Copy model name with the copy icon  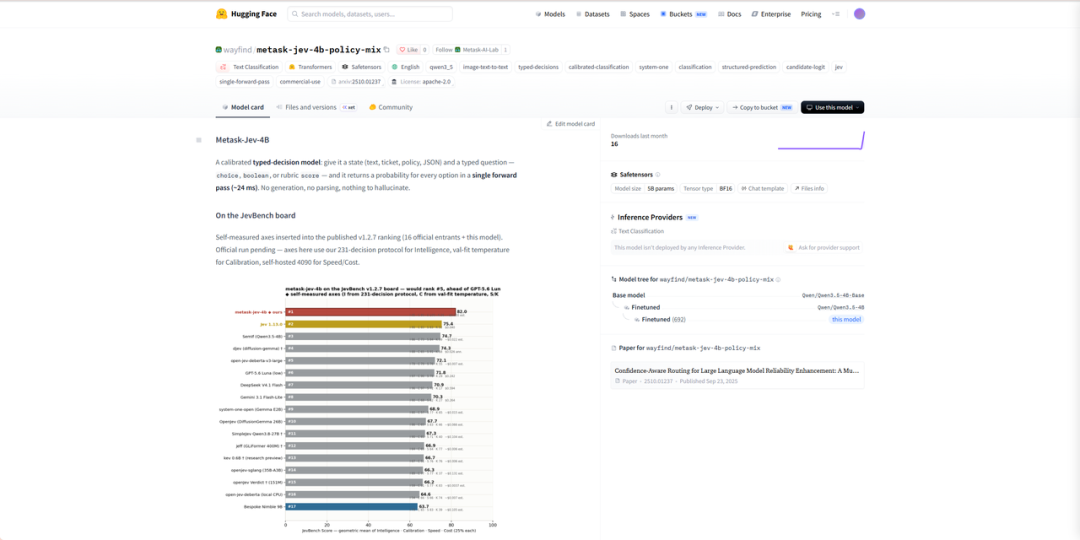pos(386,50)
